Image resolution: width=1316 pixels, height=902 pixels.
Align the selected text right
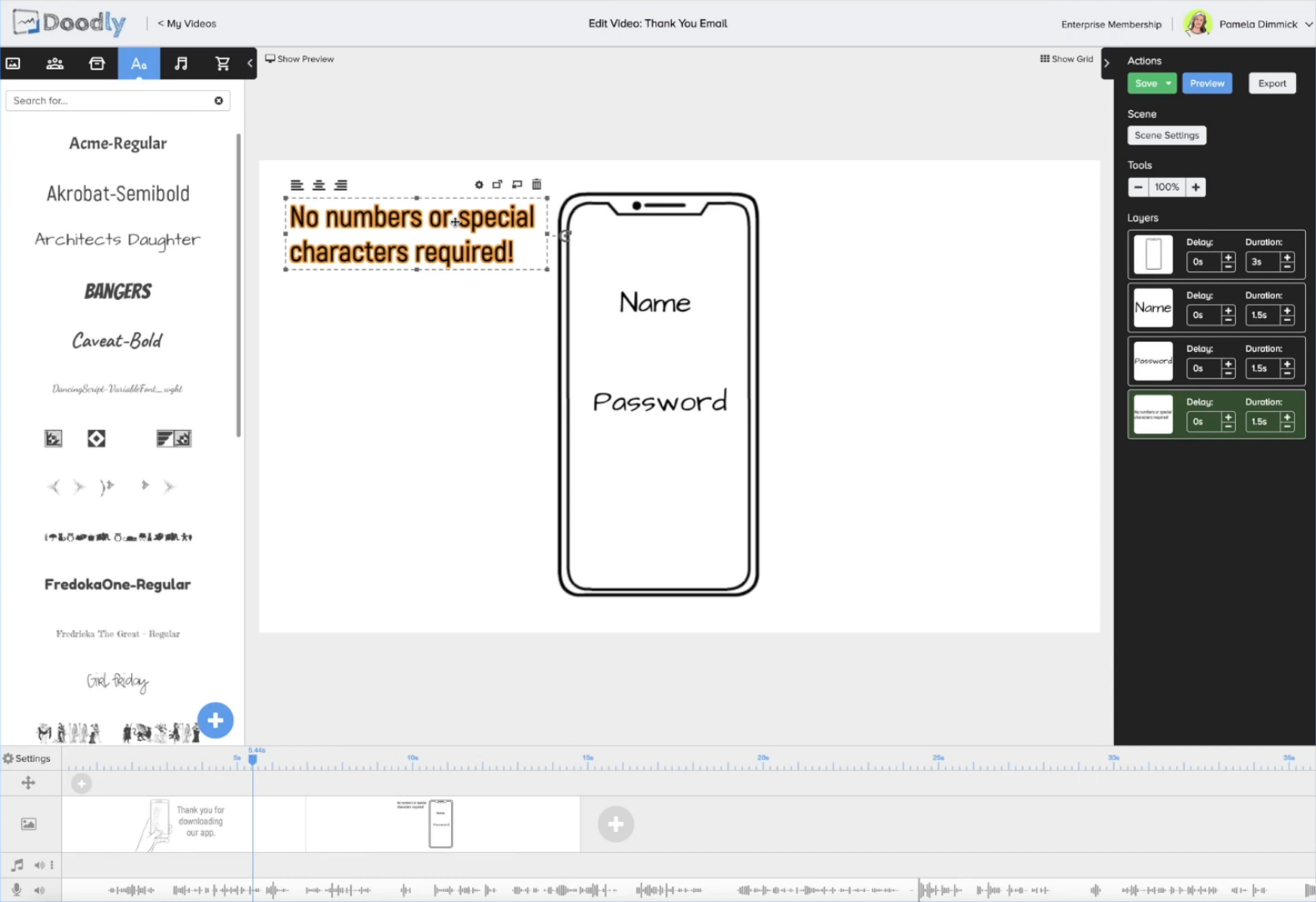341,185
